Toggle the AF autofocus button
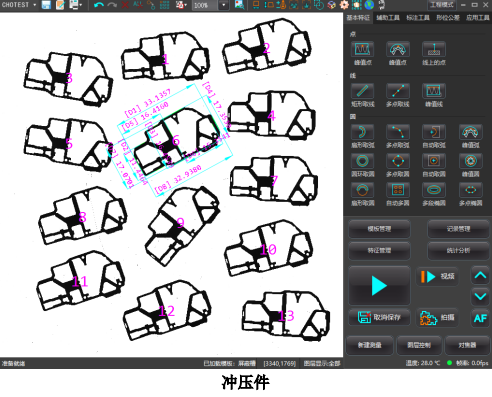The width and height of the screenshot is (492, 397). tap(480, 318)
